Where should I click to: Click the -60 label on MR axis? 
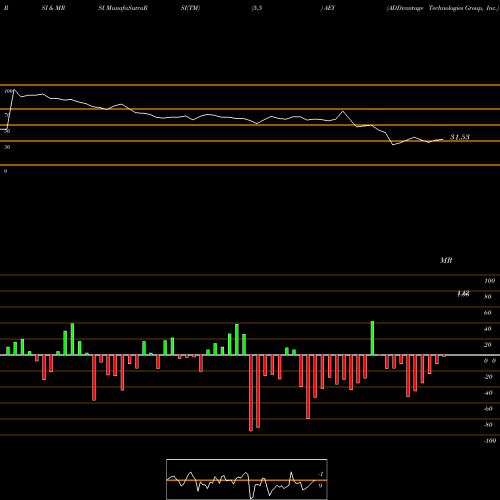(488, 409)
